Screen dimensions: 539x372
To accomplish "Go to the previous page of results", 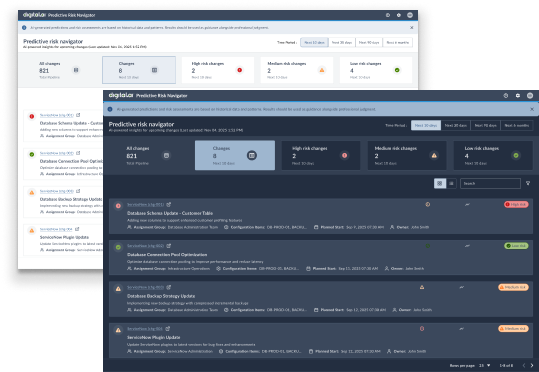I will [524, 365].
